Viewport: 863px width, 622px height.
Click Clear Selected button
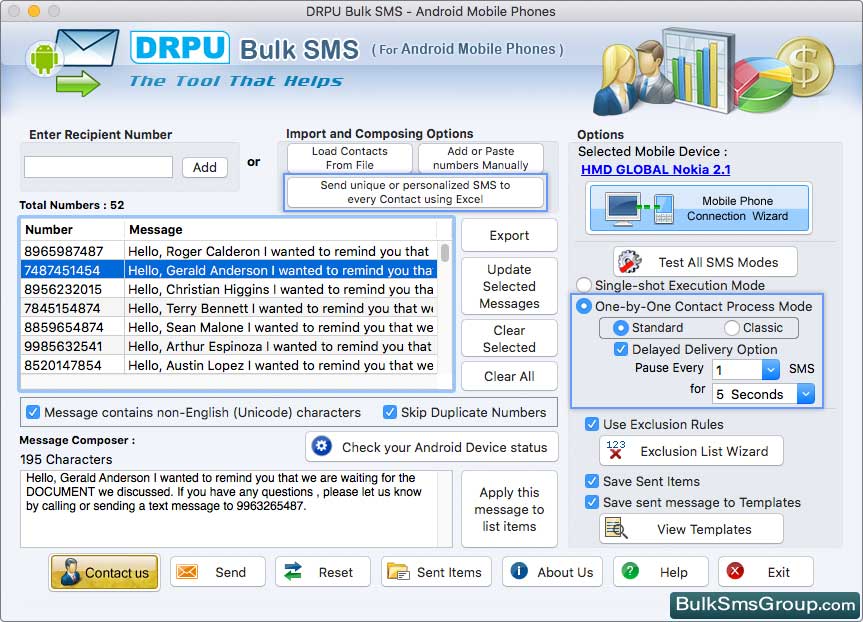pyautogui.click(x=509, y=339)
